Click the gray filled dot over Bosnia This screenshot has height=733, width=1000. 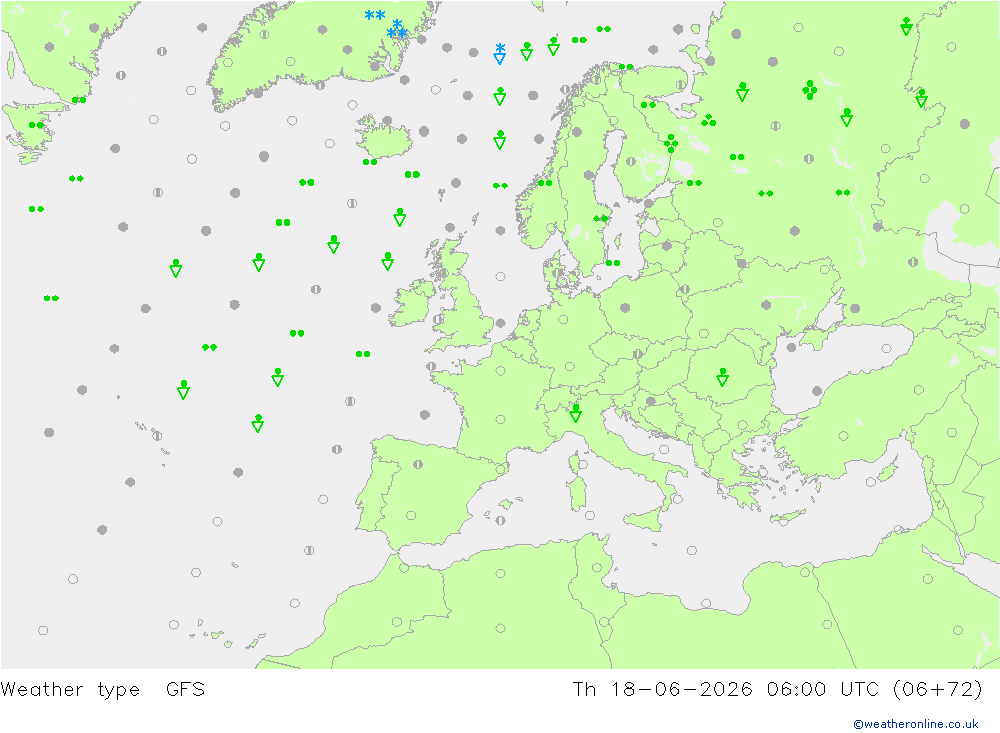651,401
